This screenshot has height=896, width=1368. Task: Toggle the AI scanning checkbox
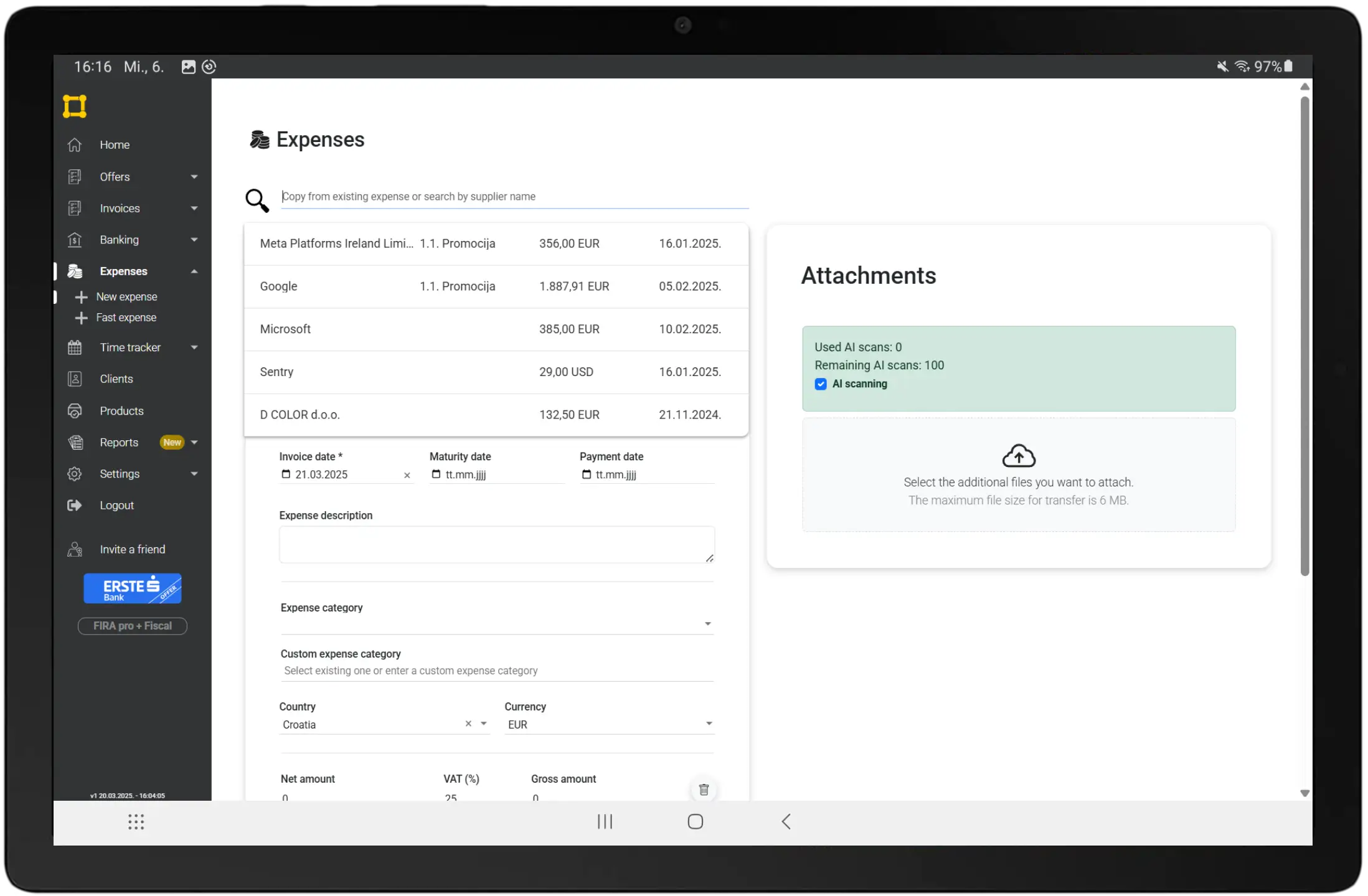pos(821,384)
